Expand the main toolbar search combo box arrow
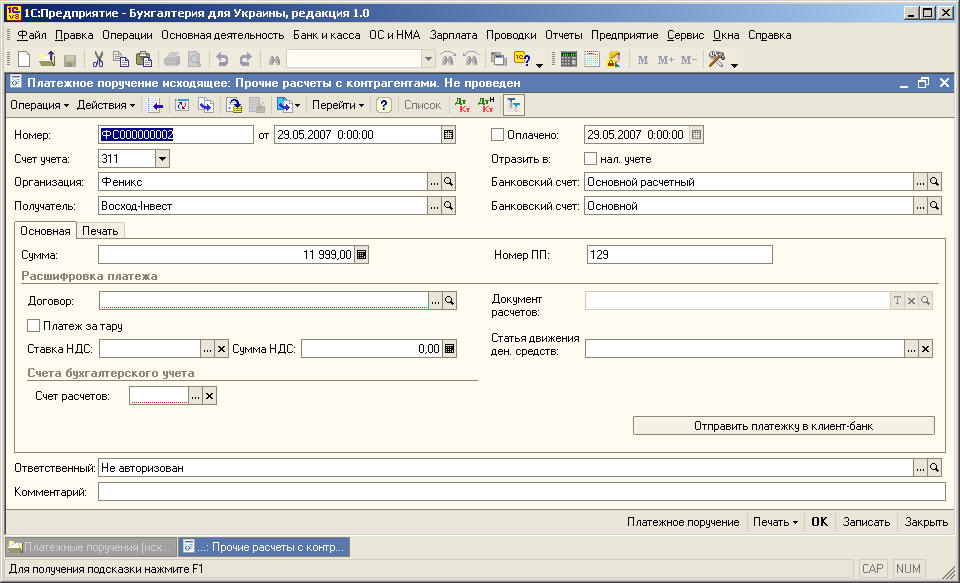The image size is (960, 583). pyautogui.click(x=429, y=59)
